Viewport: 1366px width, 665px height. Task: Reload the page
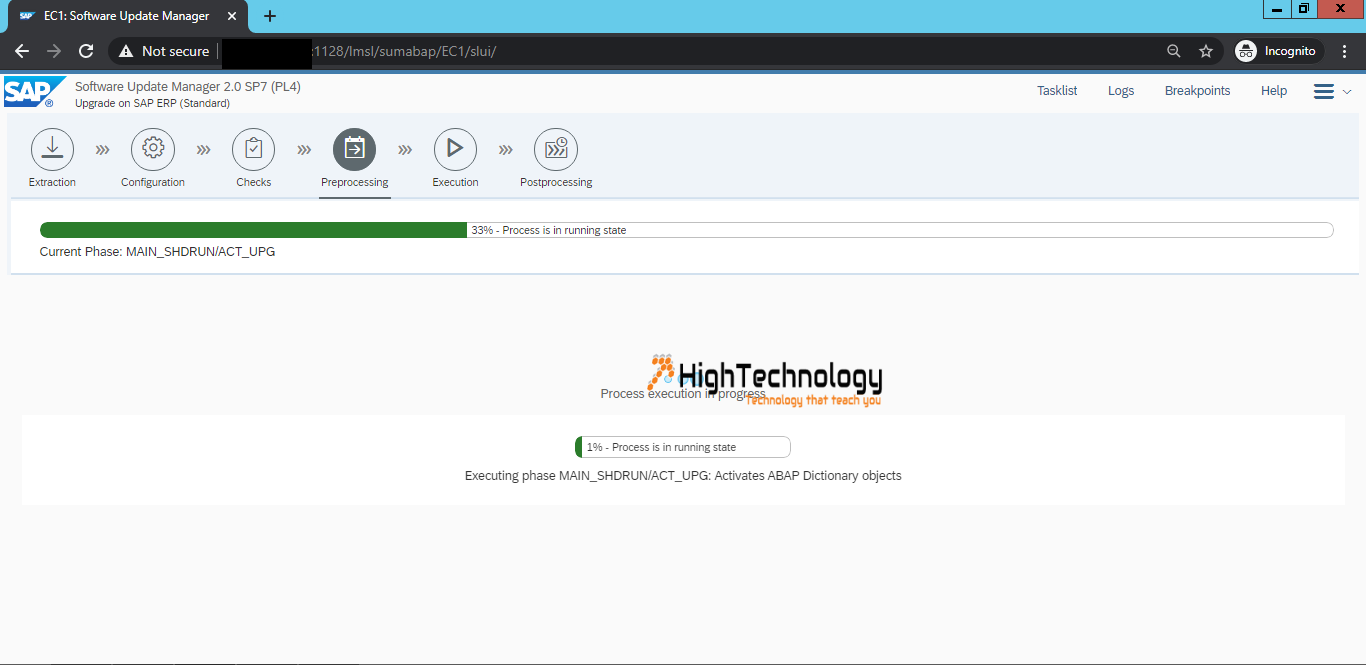coord(86,51)
